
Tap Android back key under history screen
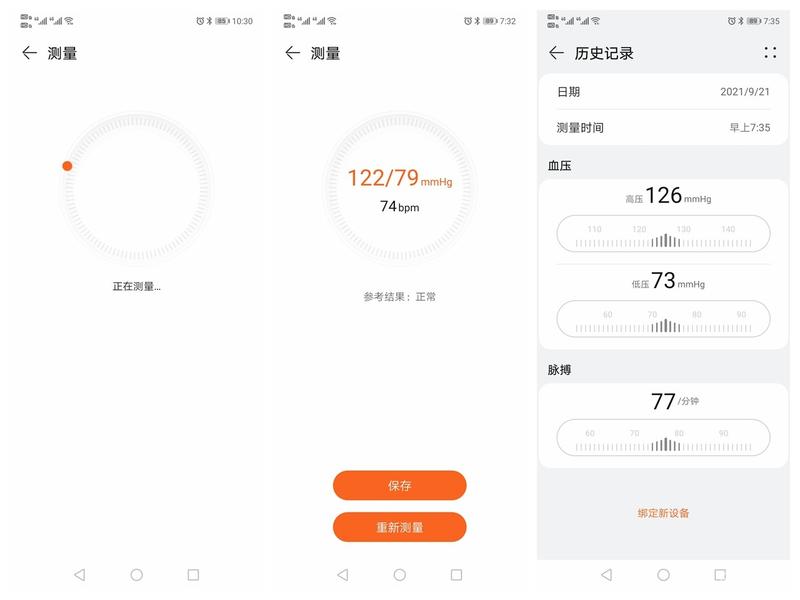607,575
